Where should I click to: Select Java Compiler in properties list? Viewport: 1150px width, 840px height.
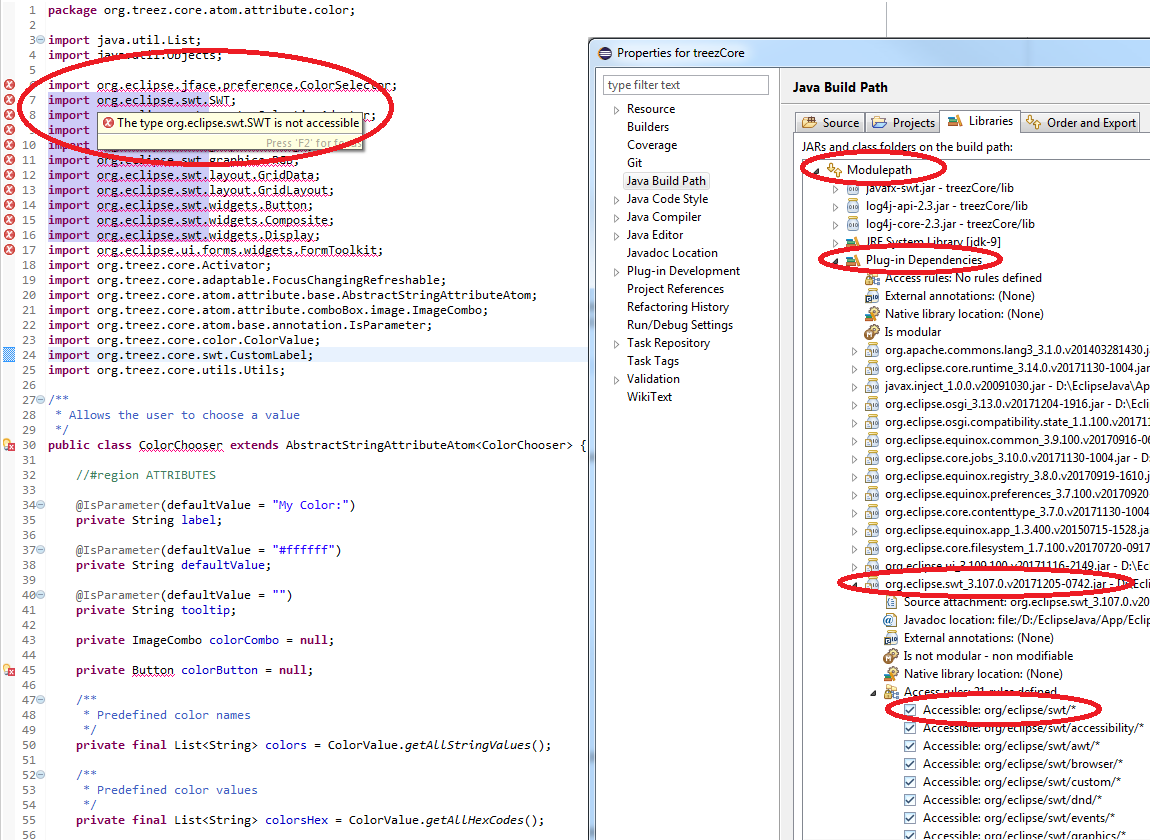[x=663, y=217]
